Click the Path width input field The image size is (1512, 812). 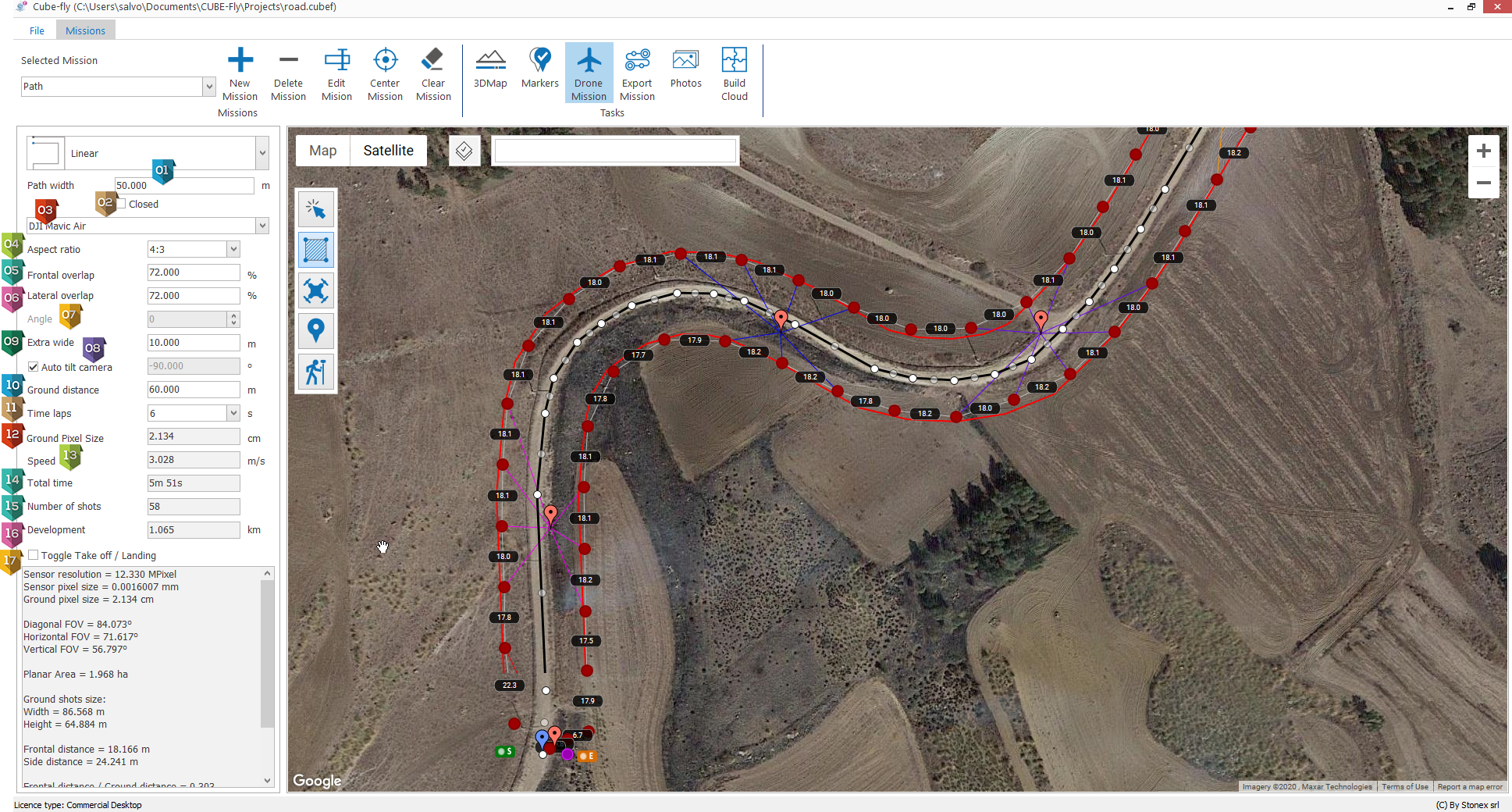coord(184,186)
